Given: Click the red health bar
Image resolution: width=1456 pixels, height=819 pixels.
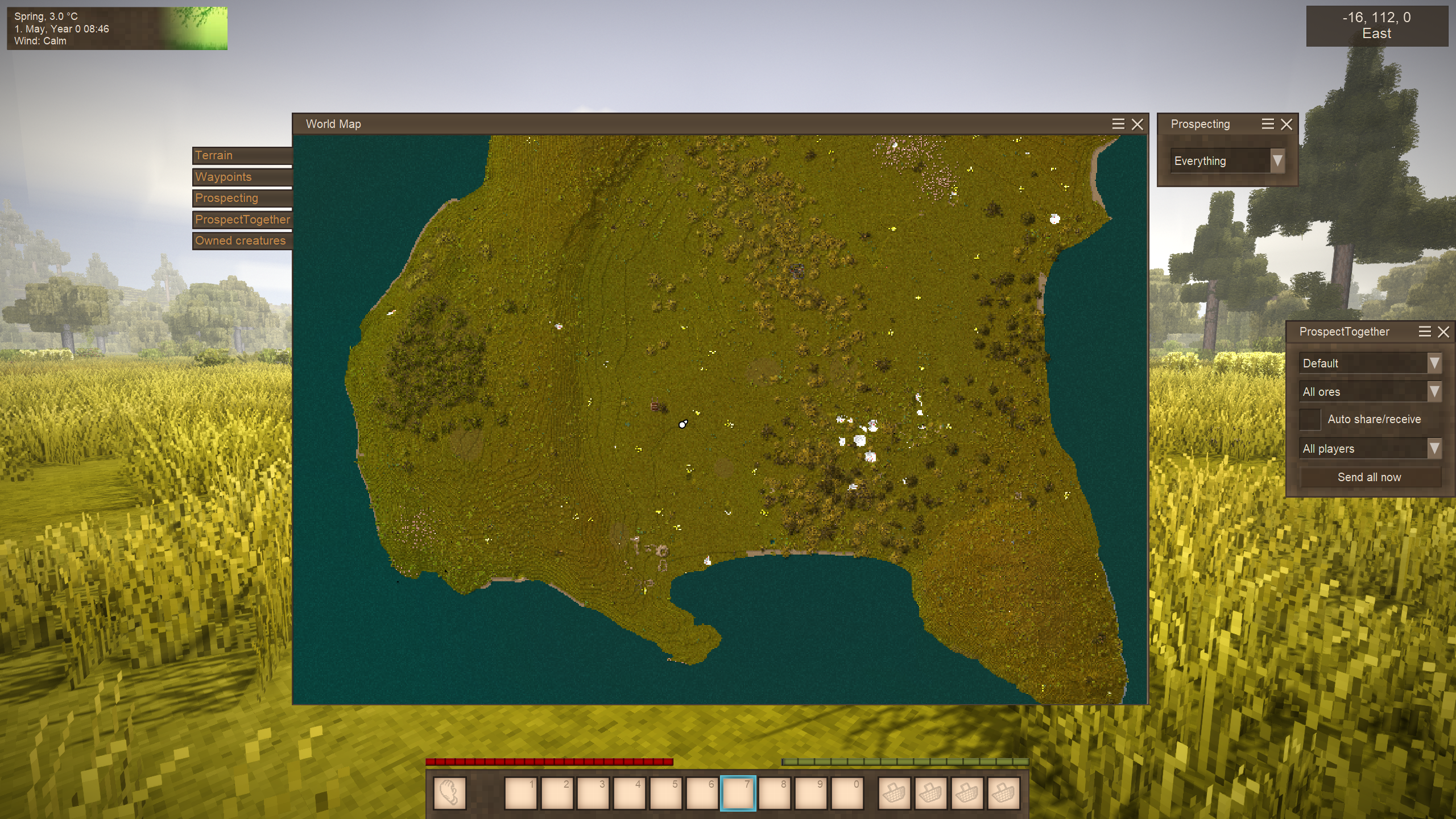Looking at the screenshot, I should tap(549, 762).
